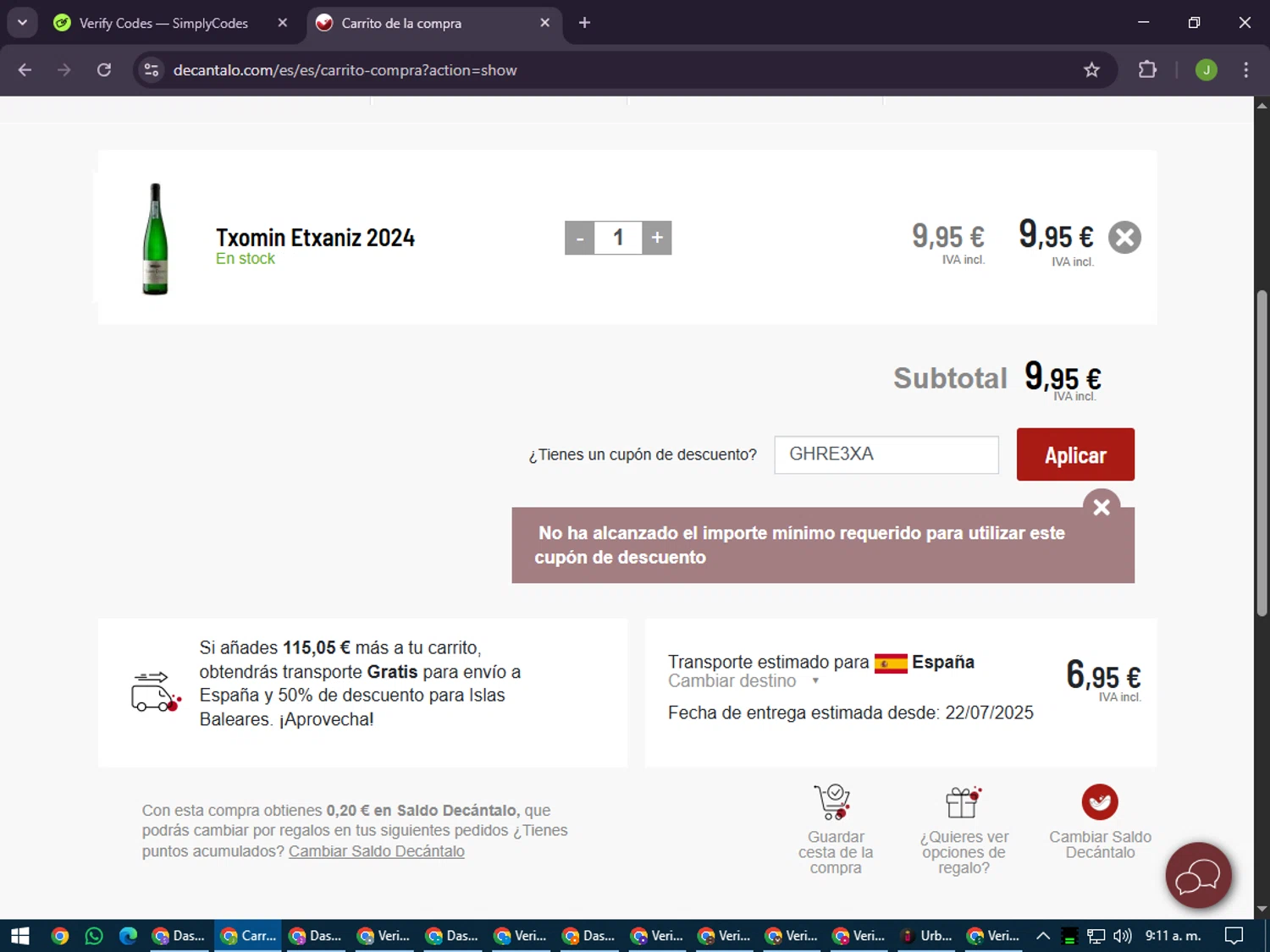The width and height of the screenshot is (1270, 952).
Task: Click the delivery truck icon
Action: coord(156,691)
